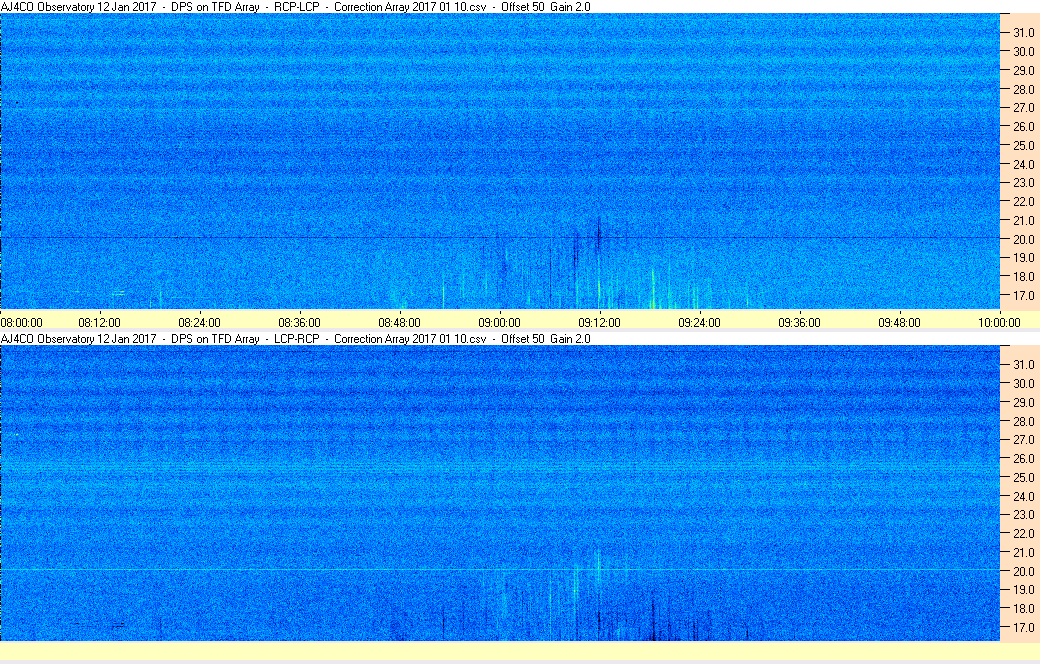Select the RCP-LCP spectrogram title text
Screen dimensions: 1040x664
(x=296, y=7)
